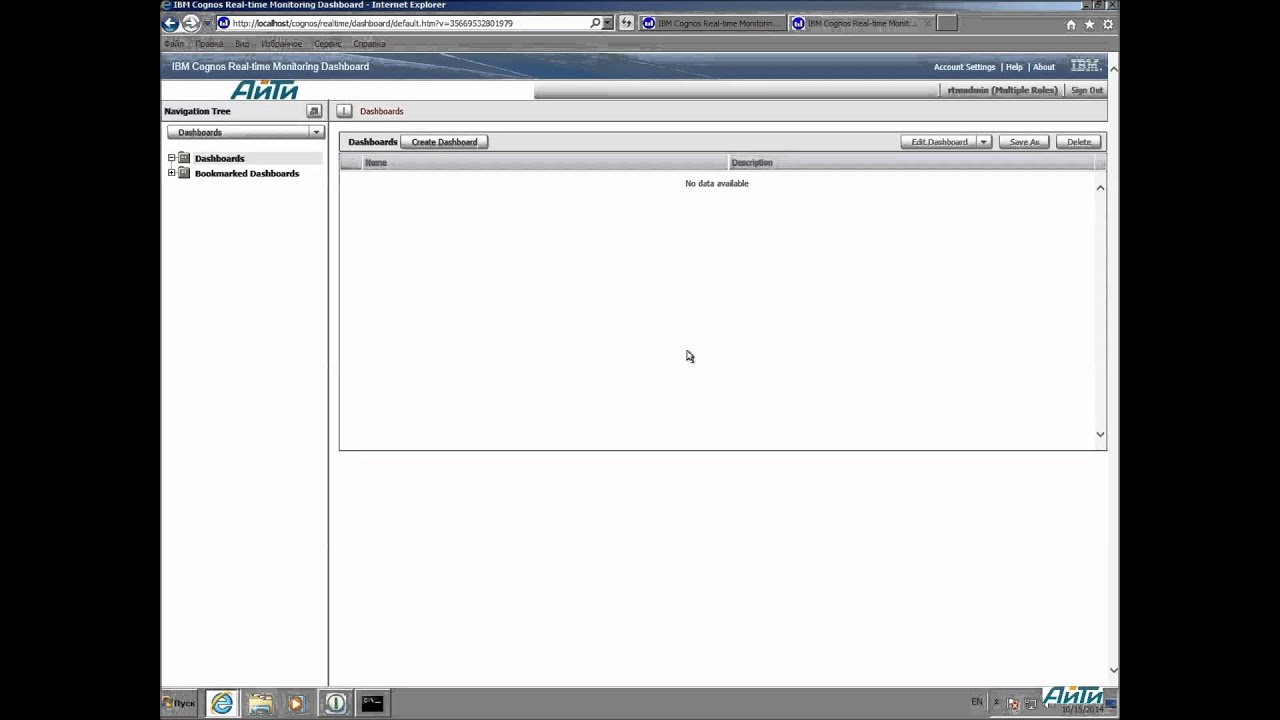1280x720 pixels.
Task: Open the Сервис menu
Action: pyautogui.click(x=328, y=44)
